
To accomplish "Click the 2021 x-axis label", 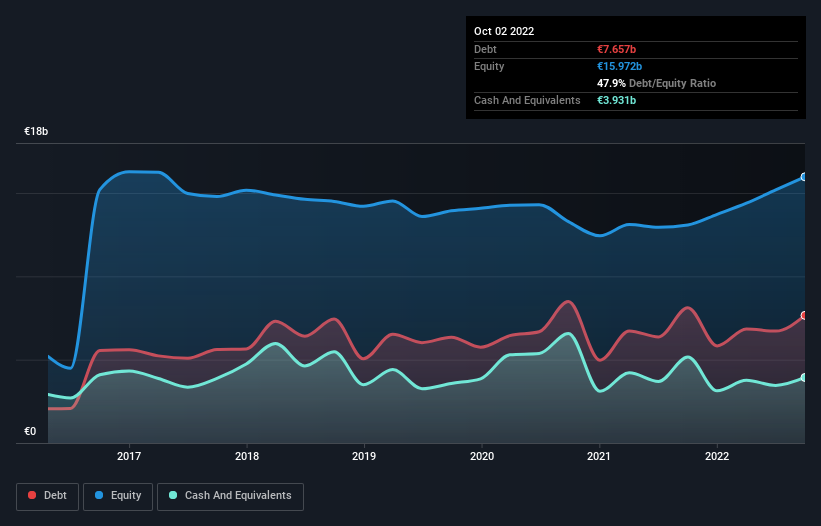I will [x=599, y=456].
